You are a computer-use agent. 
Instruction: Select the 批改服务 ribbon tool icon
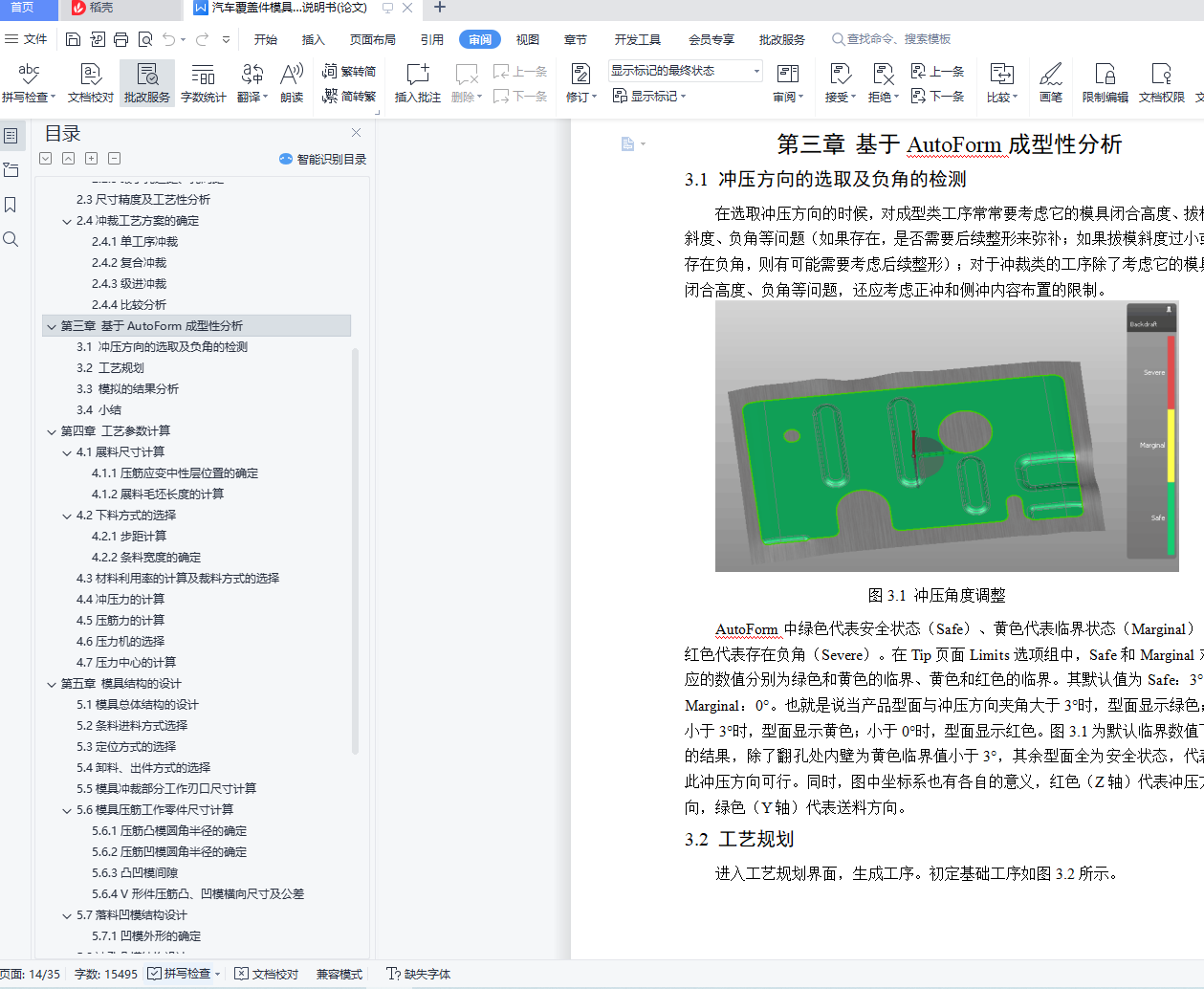pos(147,82)
